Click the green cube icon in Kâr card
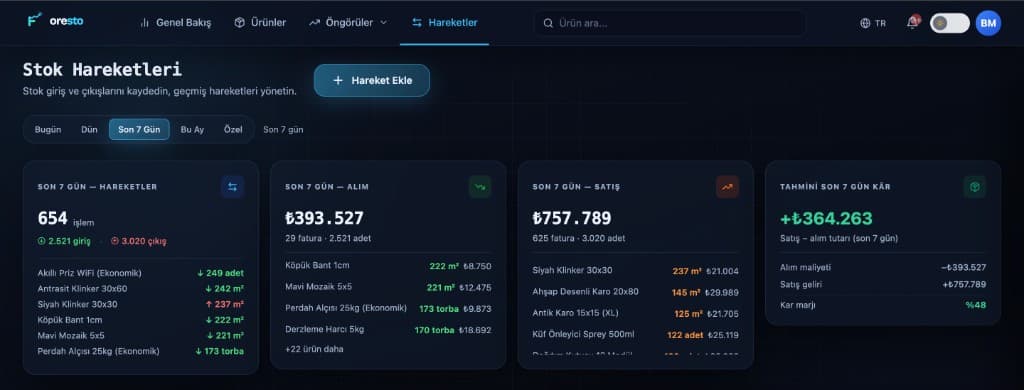The width and height of the screenshot is (1024, 390). (975, 187)
